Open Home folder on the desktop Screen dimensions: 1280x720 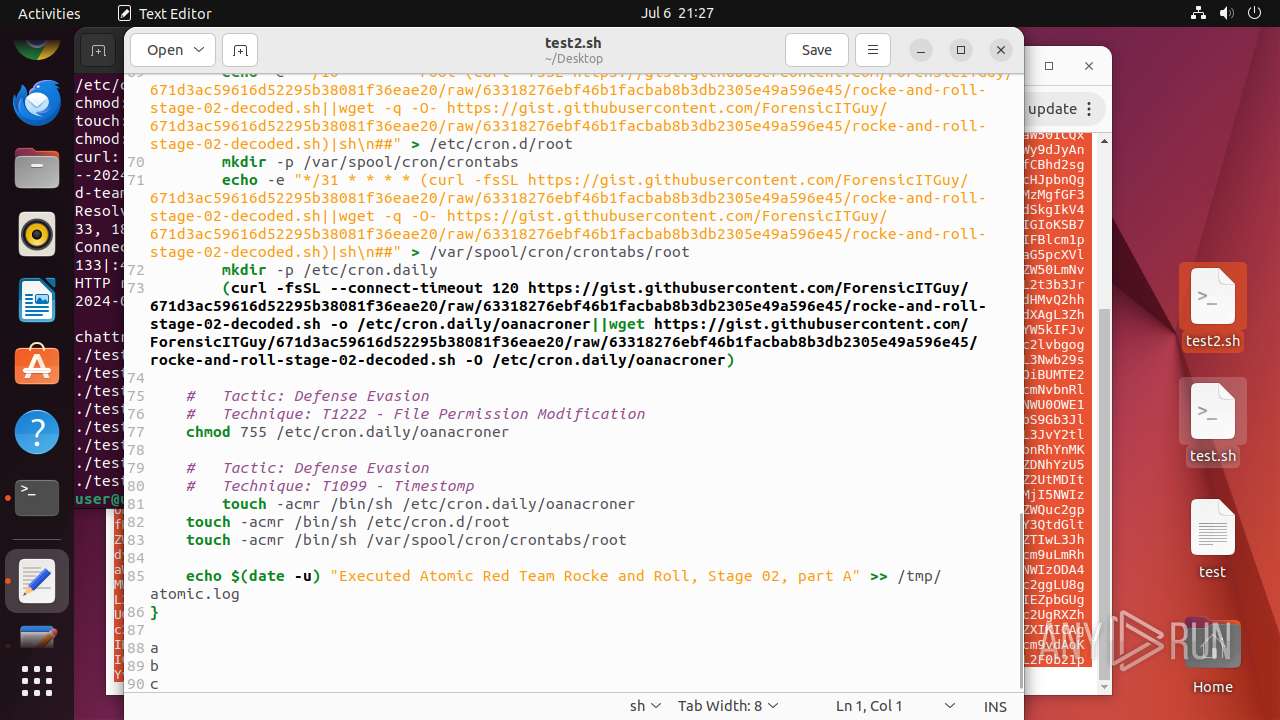pyautogui.click(x=1213, y=657)
